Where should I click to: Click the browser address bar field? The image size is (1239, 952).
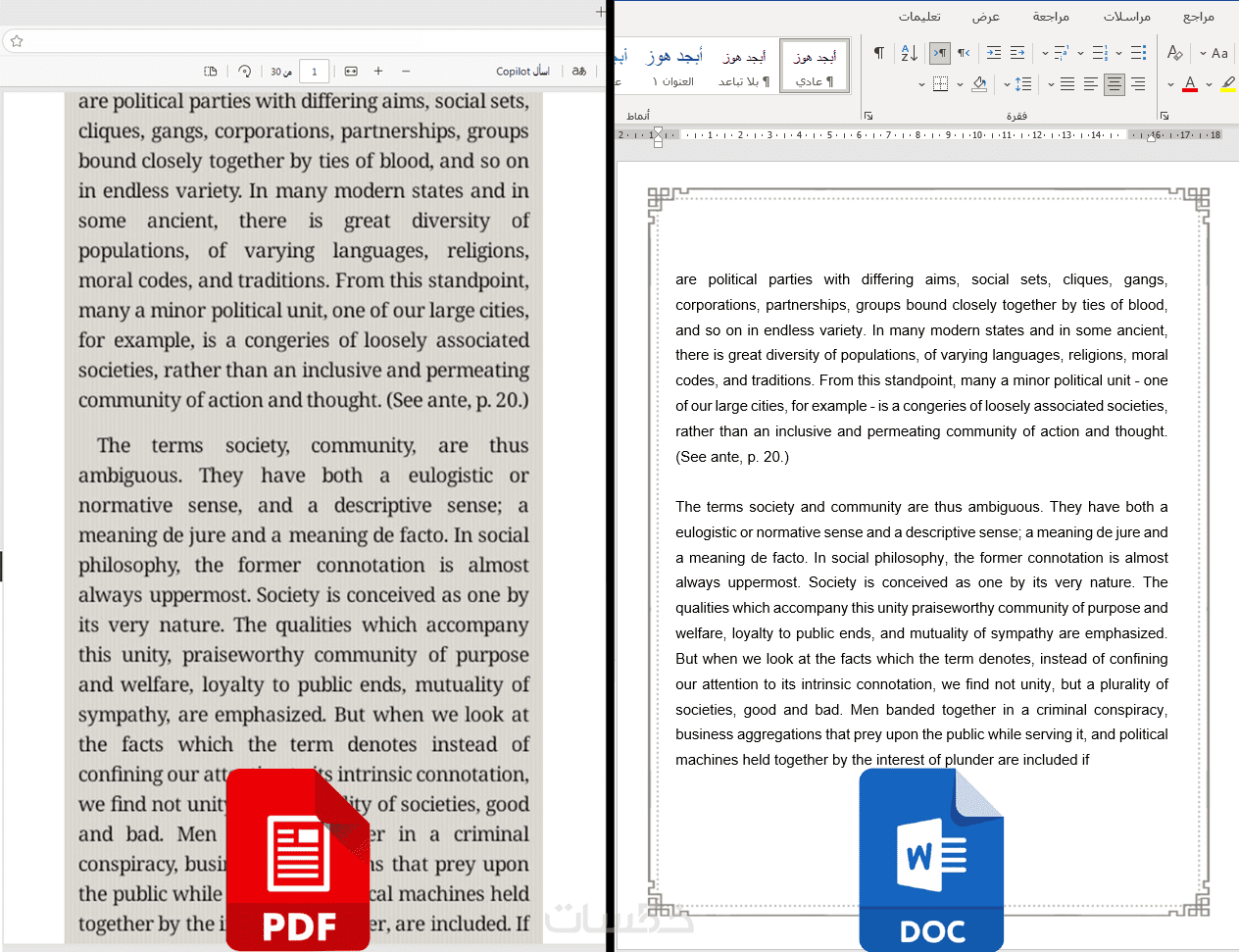coord(306,41)
